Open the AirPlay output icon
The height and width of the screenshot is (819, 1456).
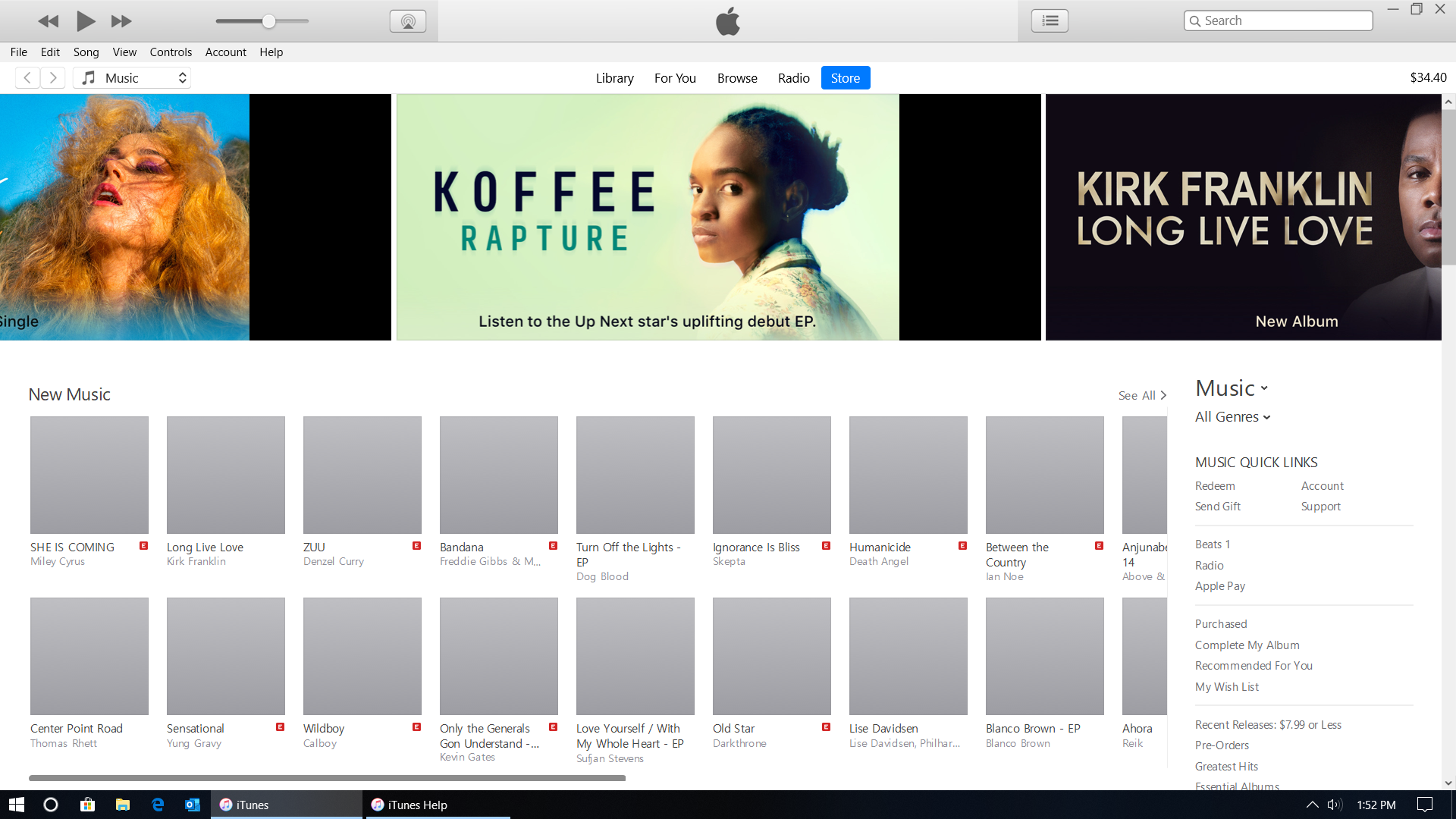[407, 21]
